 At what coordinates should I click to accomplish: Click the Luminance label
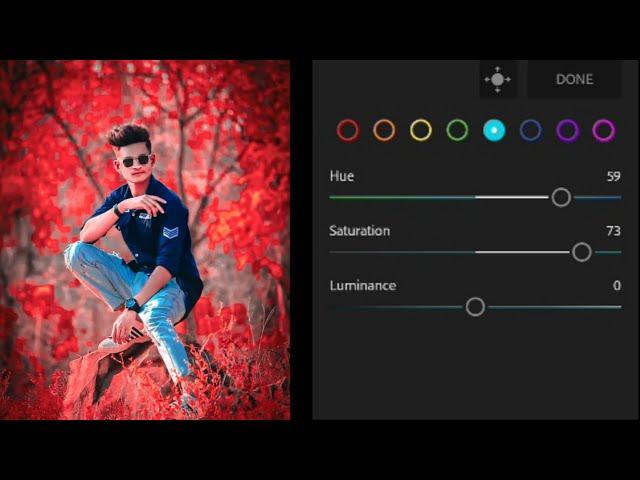coord(363,285)
